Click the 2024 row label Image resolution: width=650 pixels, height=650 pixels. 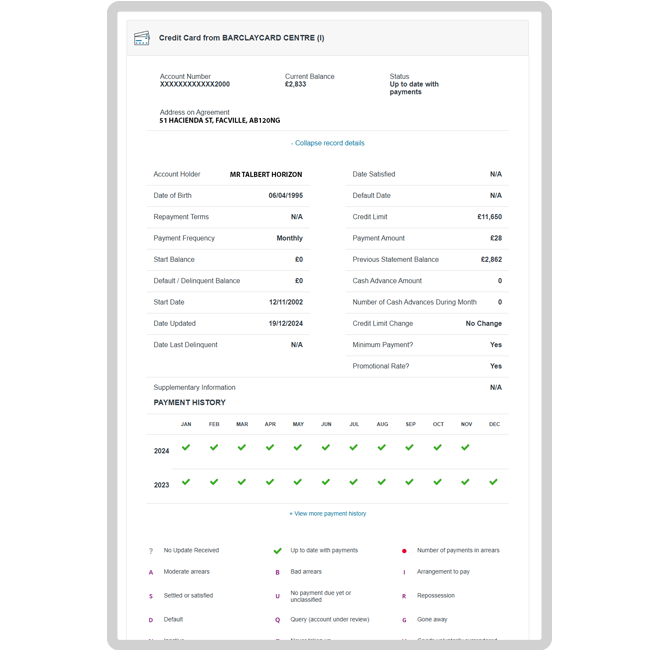[x=161, y=451]
